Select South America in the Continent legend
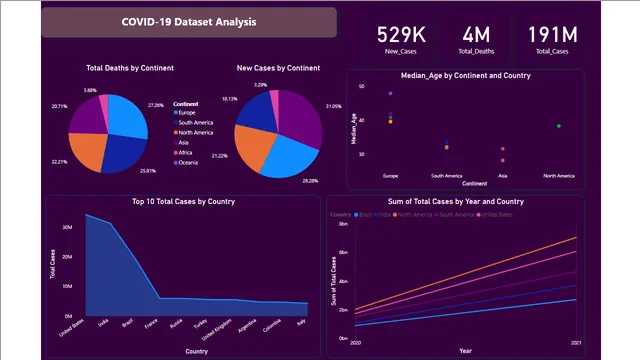This screenshot has height=360, width=640. [193, 122]
